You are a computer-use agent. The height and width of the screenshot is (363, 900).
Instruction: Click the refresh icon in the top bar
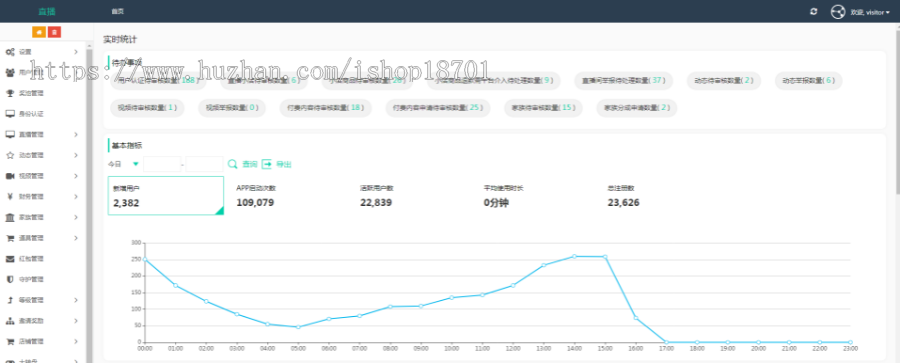(813, 11)
